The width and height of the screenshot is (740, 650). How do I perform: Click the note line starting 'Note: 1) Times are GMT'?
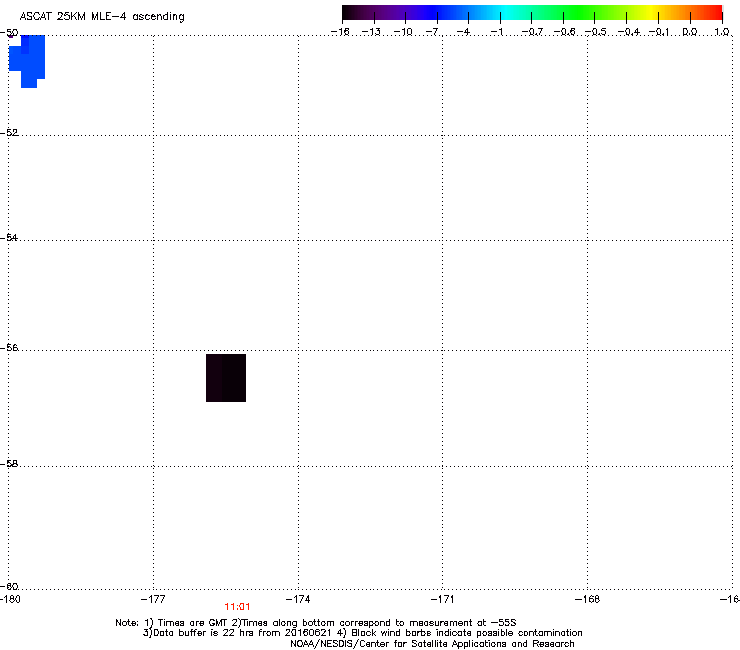[316, 623]
